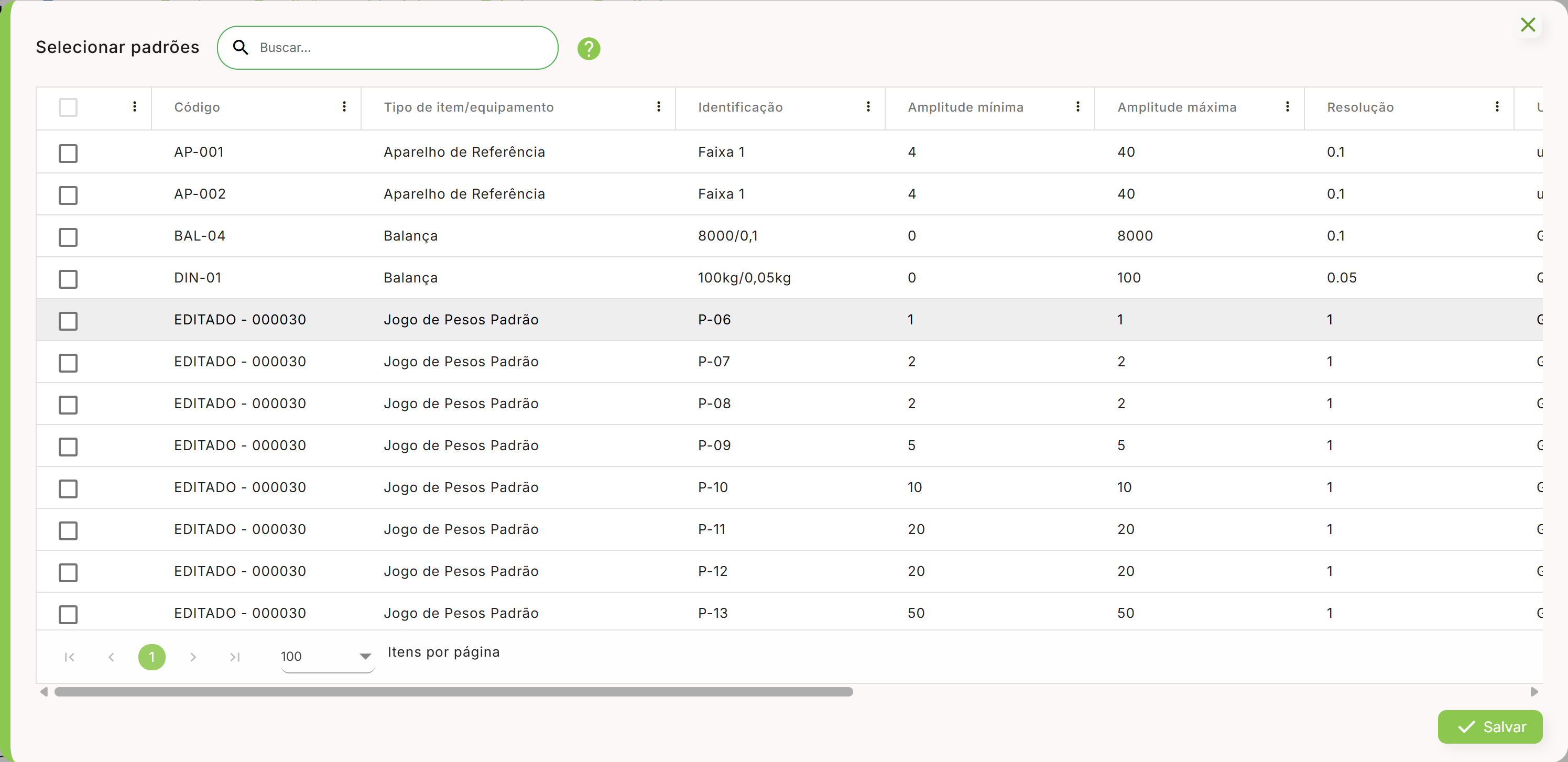Click the AP-002 code cell
The height and width of the screenshot is (762, 1568).
click(x=200, y=194)
